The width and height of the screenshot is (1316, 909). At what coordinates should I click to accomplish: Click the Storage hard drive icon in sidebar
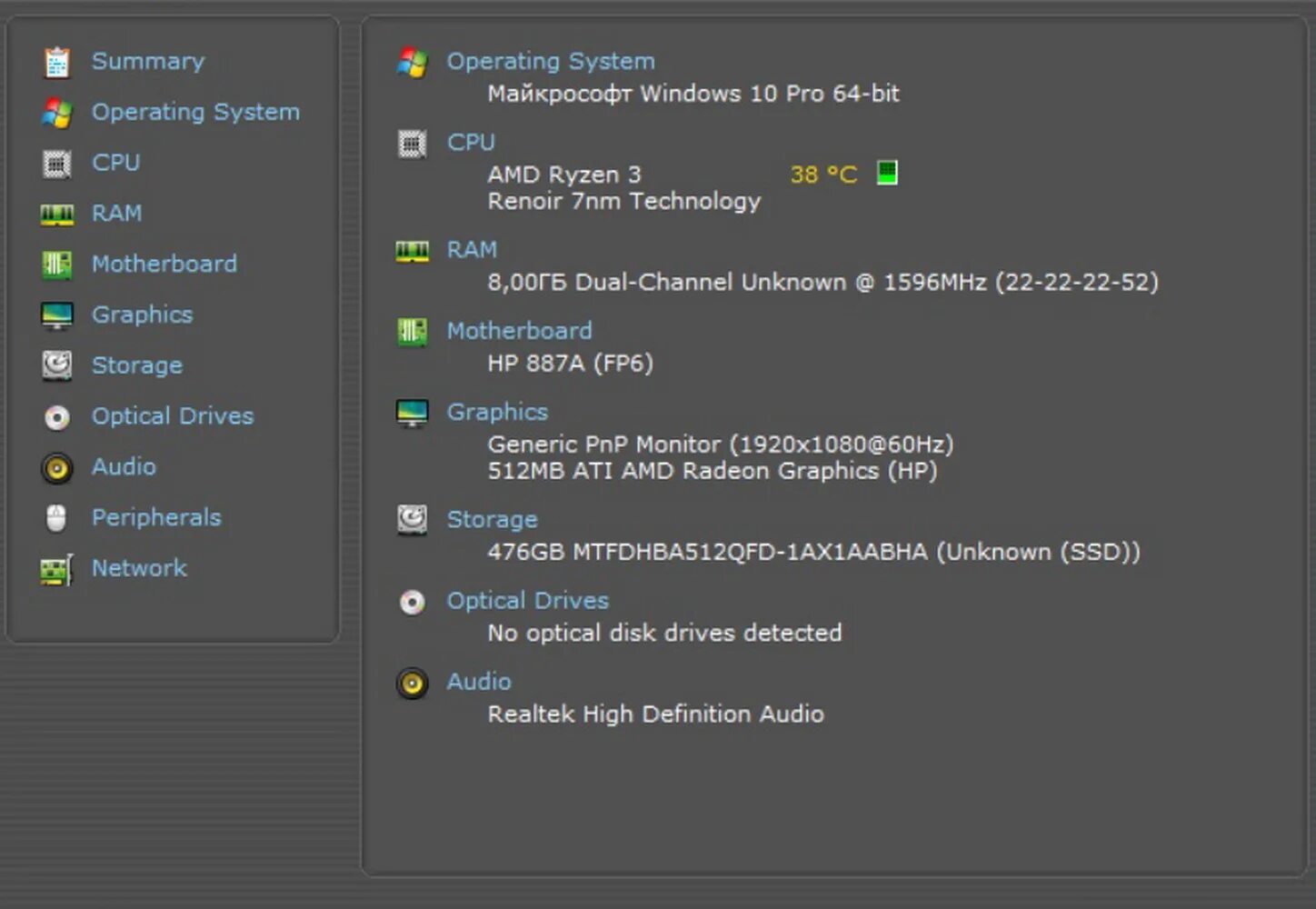coord(56,365)
